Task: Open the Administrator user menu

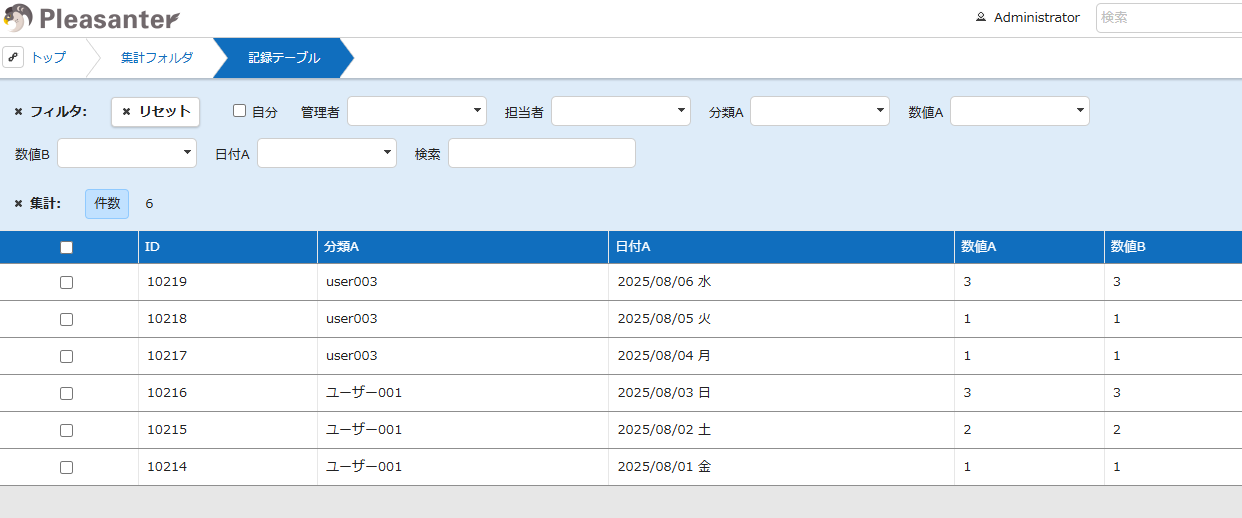Action: pyautogui.click(x=1028, y=18)
